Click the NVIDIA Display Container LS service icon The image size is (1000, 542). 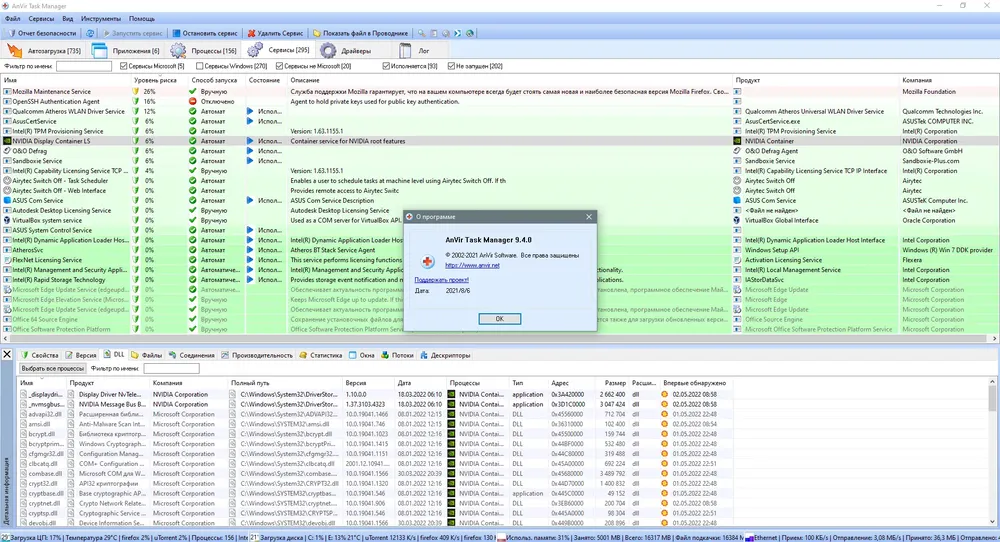[x=7, y=141]
